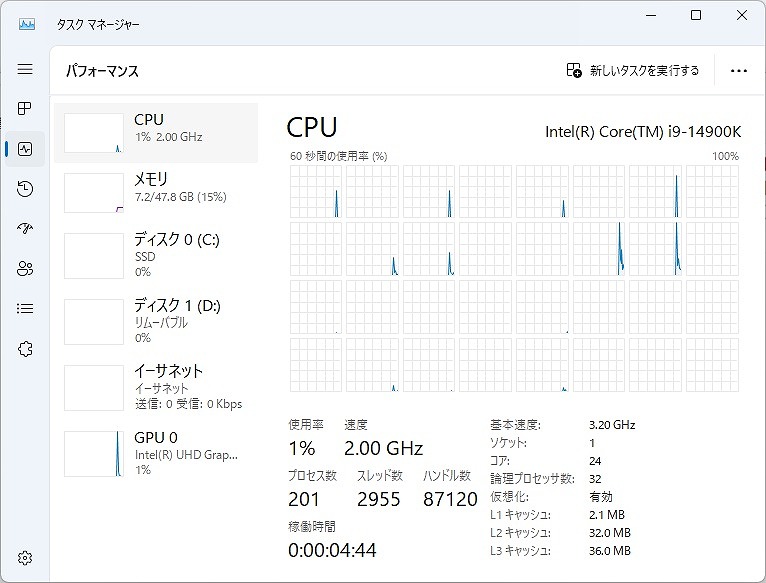Select the イーサネット network item
This screenshot has height=583, width=766.
point(155,386)
